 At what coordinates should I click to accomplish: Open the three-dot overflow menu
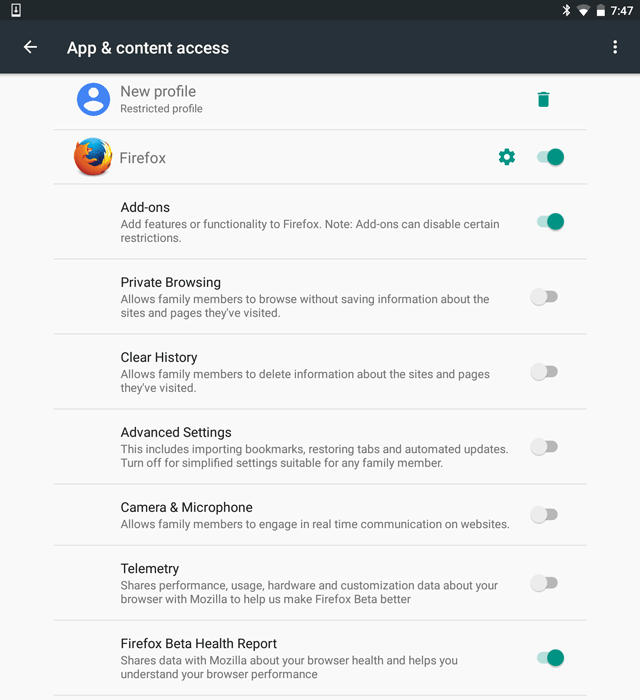click(x=615, y=47)
